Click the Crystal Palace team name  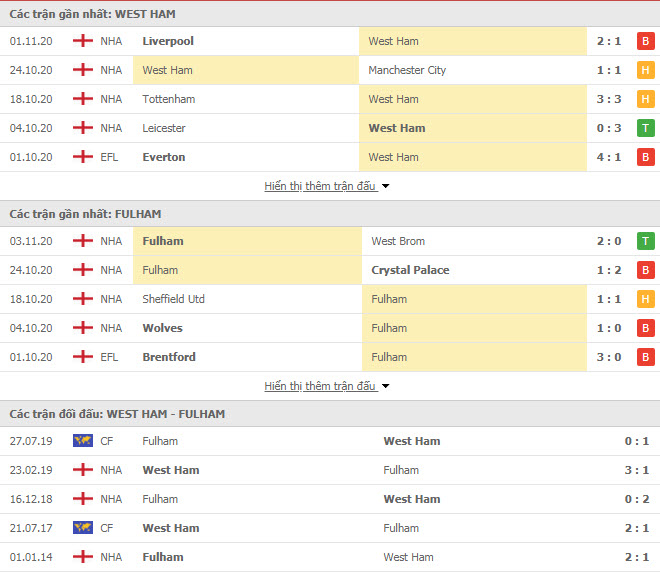(410, 270)
